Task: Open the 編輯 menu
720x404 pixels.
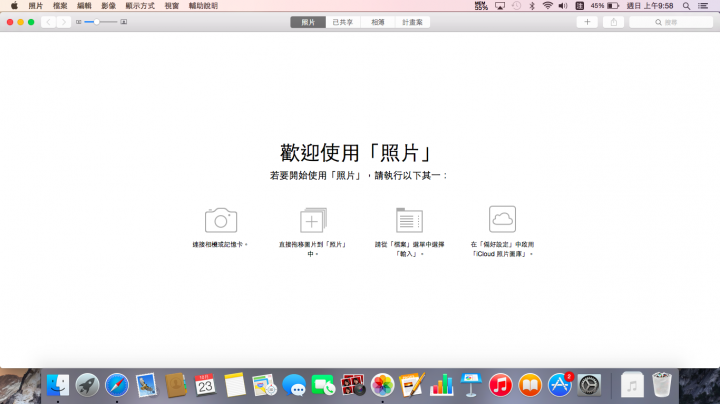Action: pos(84,6)
